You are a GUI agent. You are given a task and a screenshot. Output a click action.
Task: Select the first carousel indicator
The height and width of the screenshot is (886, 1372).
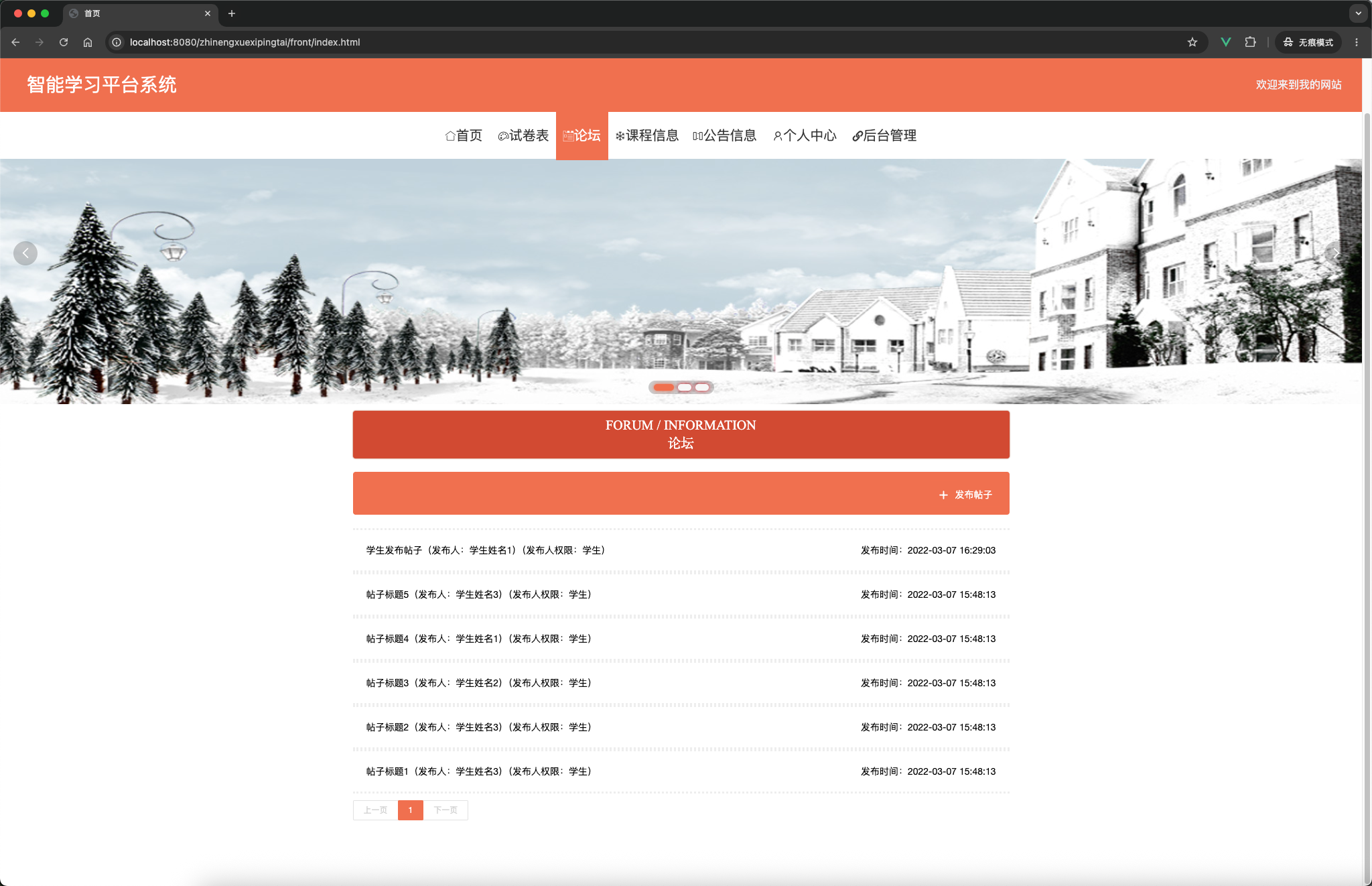point(664,387)
